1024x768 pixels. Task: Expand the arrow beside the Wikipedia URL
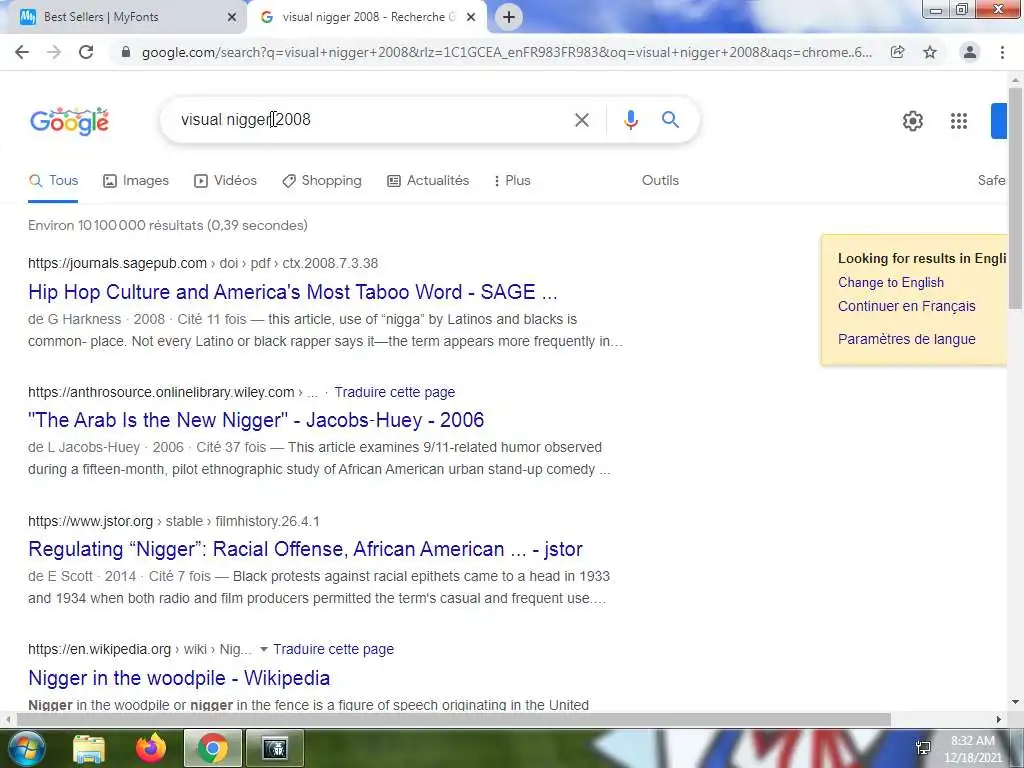(x=263, y=650)
